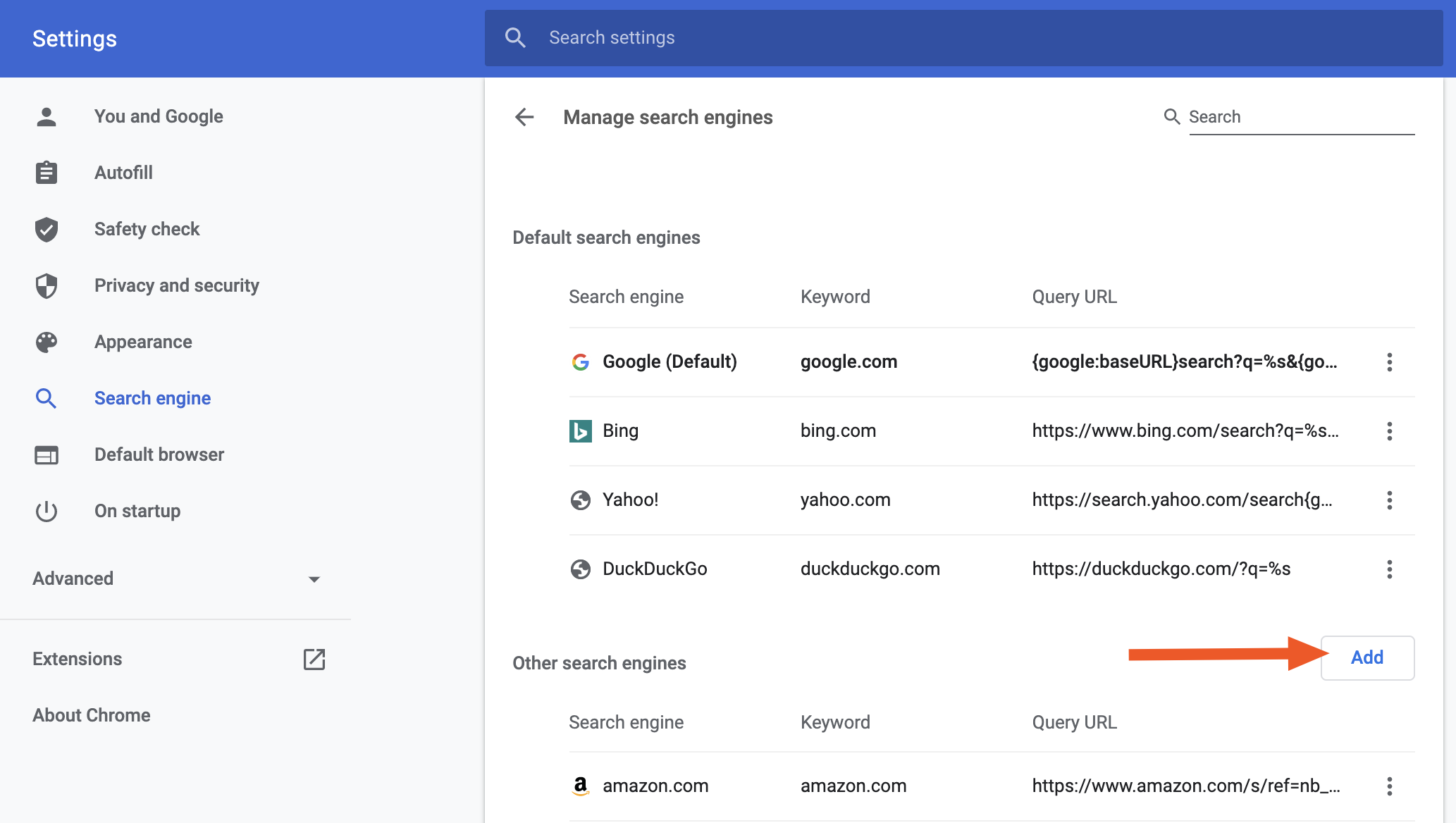Click the DuckDuckGo query URL text
The image size is (1456, 823).
1161,569
